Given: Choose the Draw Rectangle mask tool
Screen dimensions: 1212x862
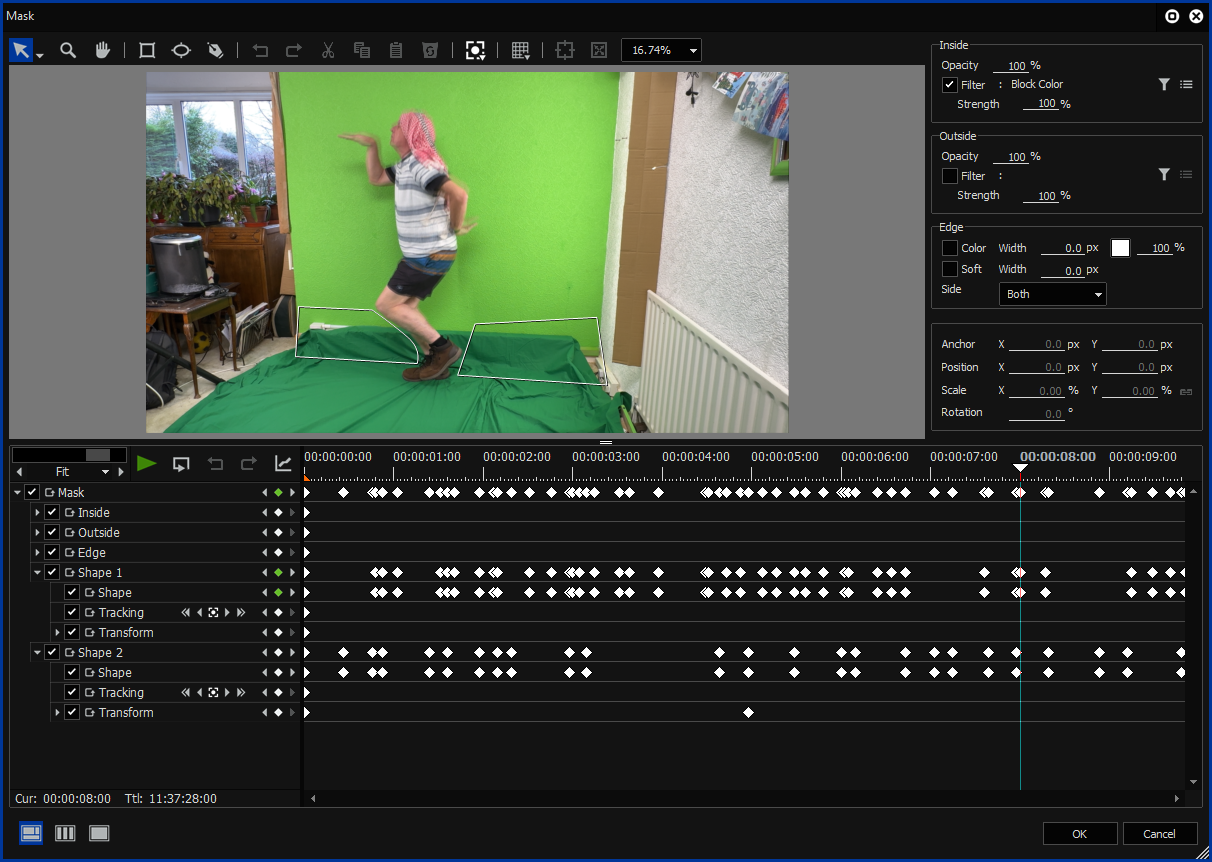Looking at the screenshot, I should click(x=147, y=50).
